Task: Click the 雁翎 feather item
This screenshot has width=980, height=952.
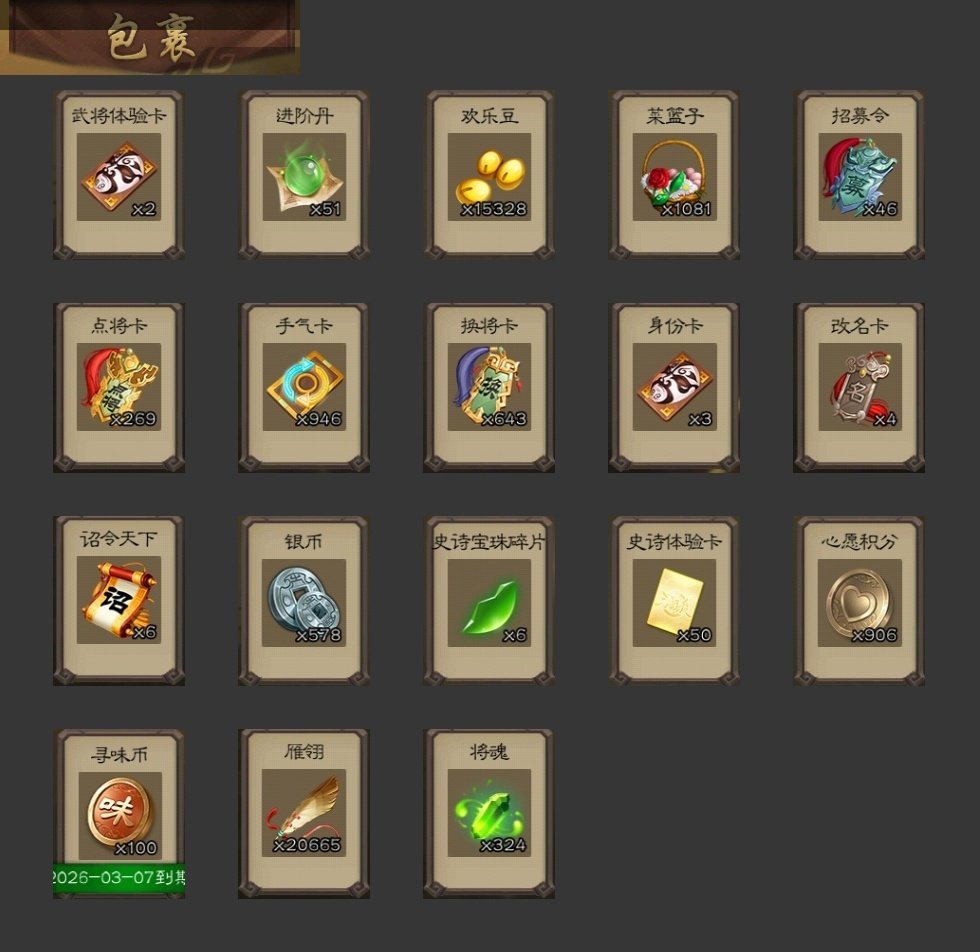Action: pos(304,813)
